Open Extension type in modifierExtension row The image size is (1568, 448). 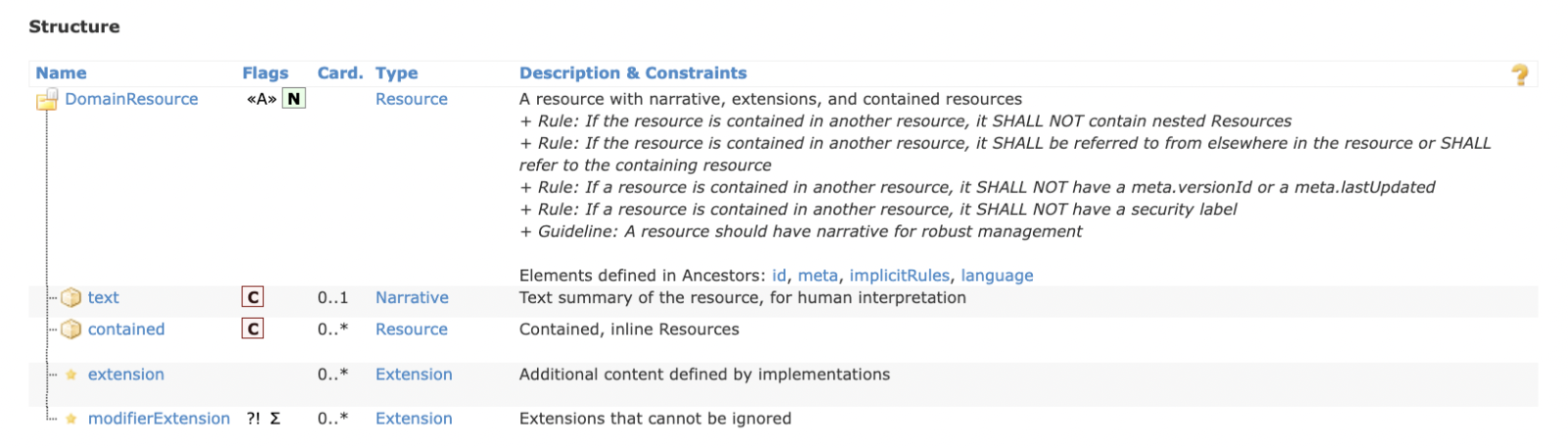(x=414, y=419)
